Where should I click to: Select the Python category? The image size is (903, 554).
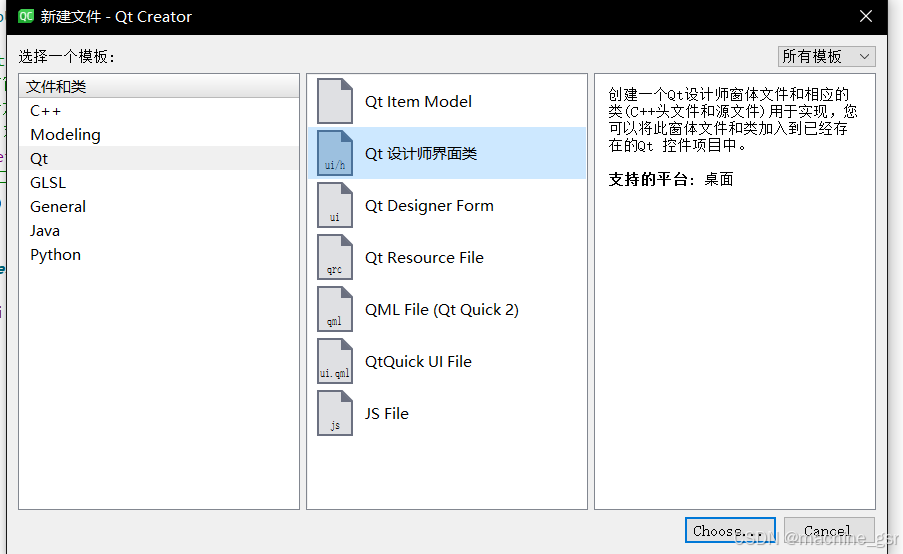click(x=159, y=255)
